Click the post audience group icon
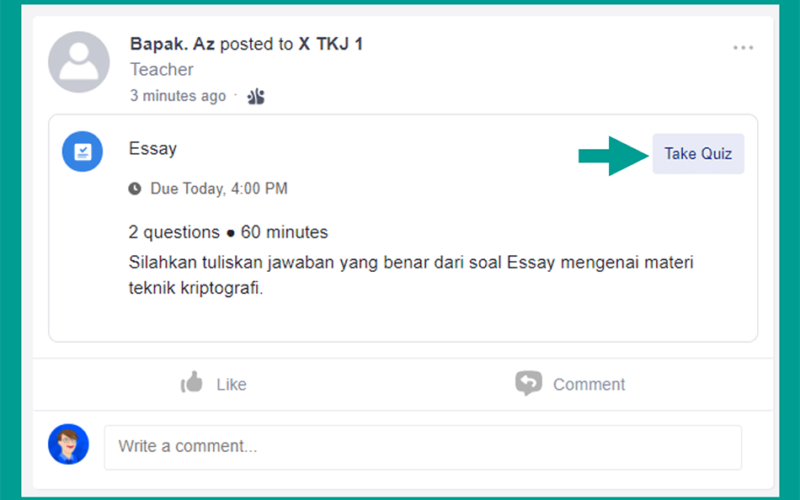 tap(256, 96)
